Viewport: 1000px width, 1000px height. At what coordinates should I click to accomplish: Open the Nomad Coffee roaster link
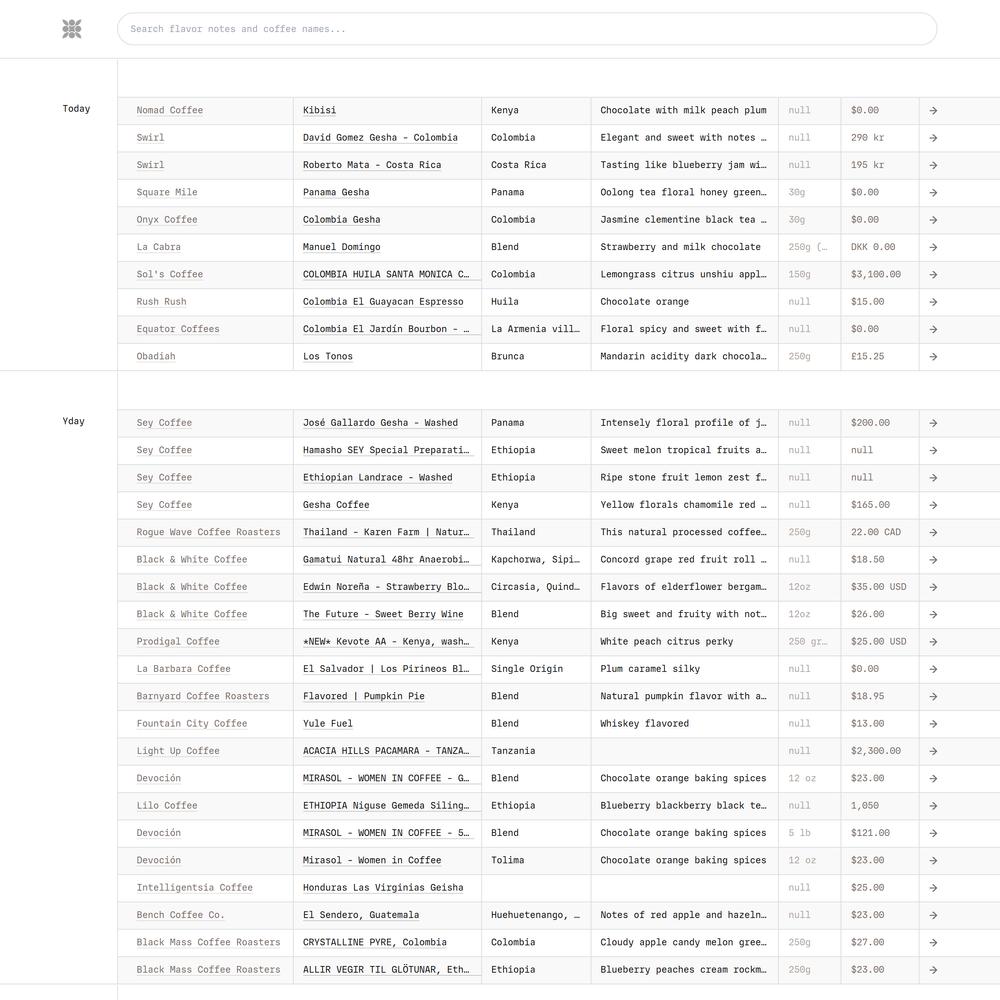170,110
